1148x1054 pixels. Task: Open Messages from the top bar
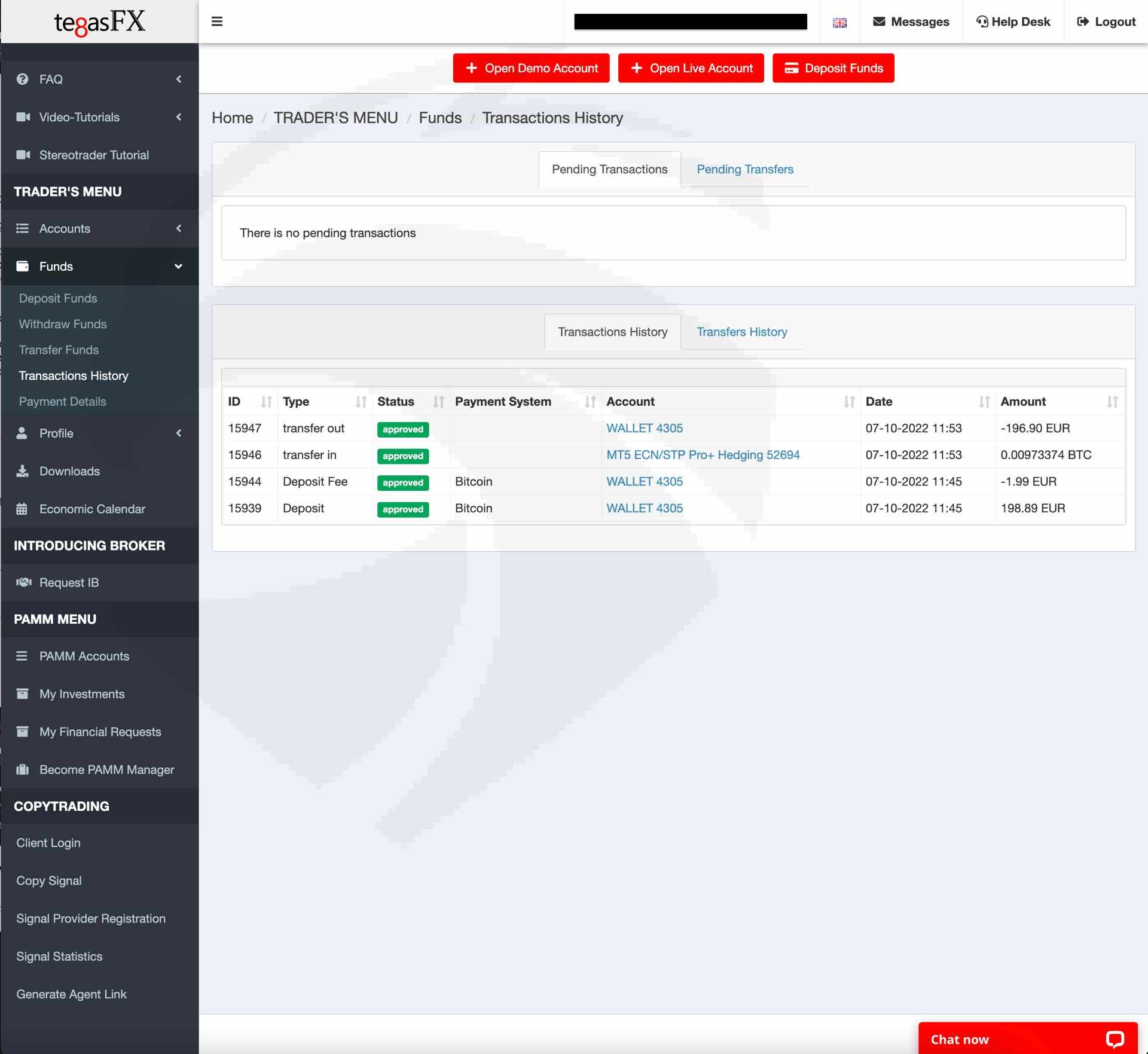[911, 22]
